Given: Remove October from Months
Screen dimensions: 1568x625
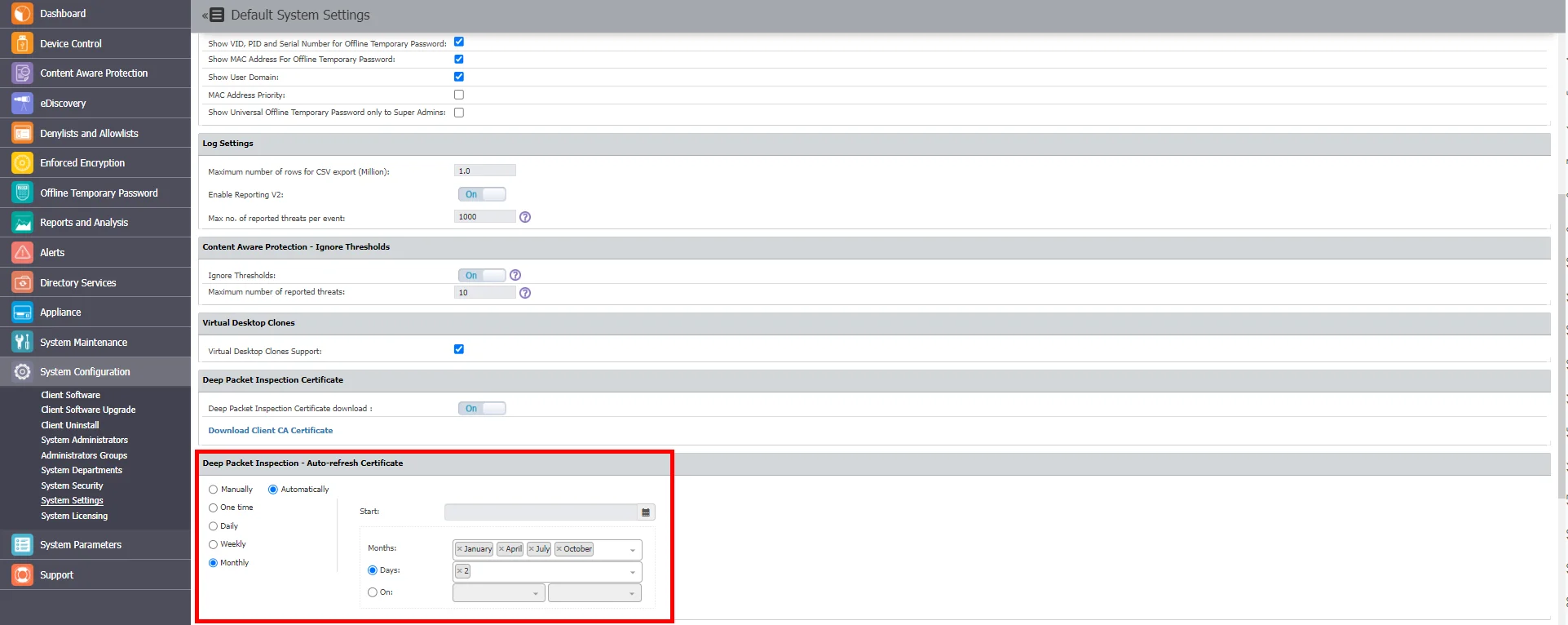Looking at the screenshot, I should click(559, 549).
